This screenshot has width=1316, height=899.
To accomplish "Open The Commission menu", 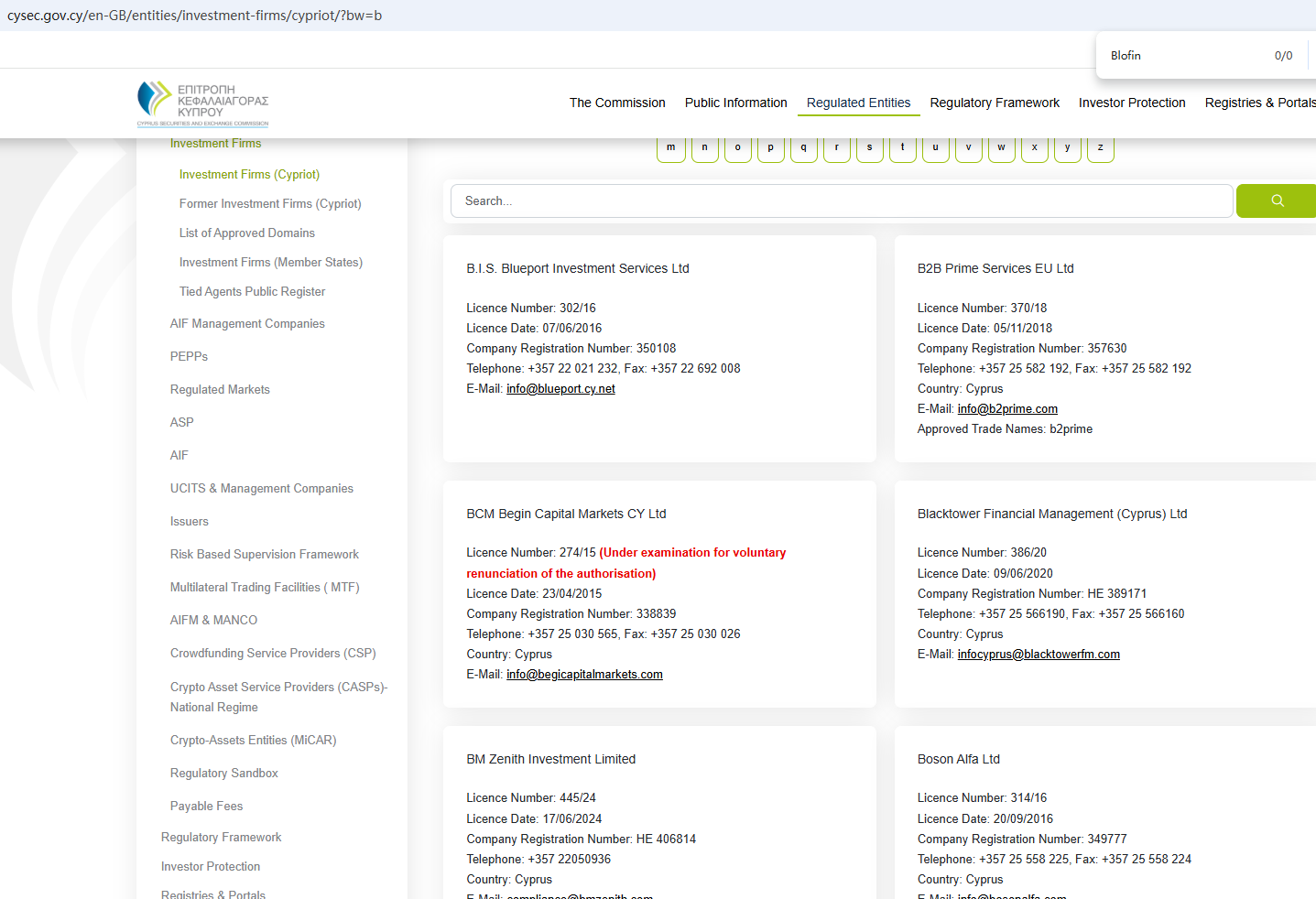I will [x=617, y=103].
